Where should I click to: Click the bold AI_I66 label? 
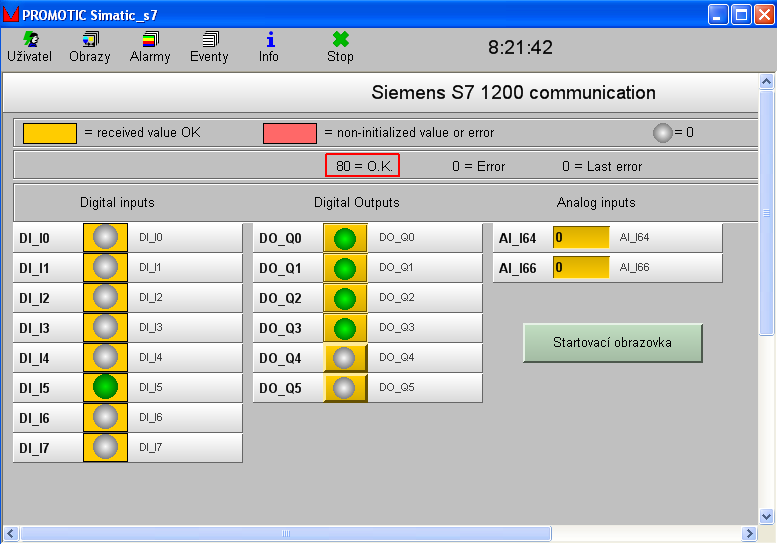click(x=517, y=268)
